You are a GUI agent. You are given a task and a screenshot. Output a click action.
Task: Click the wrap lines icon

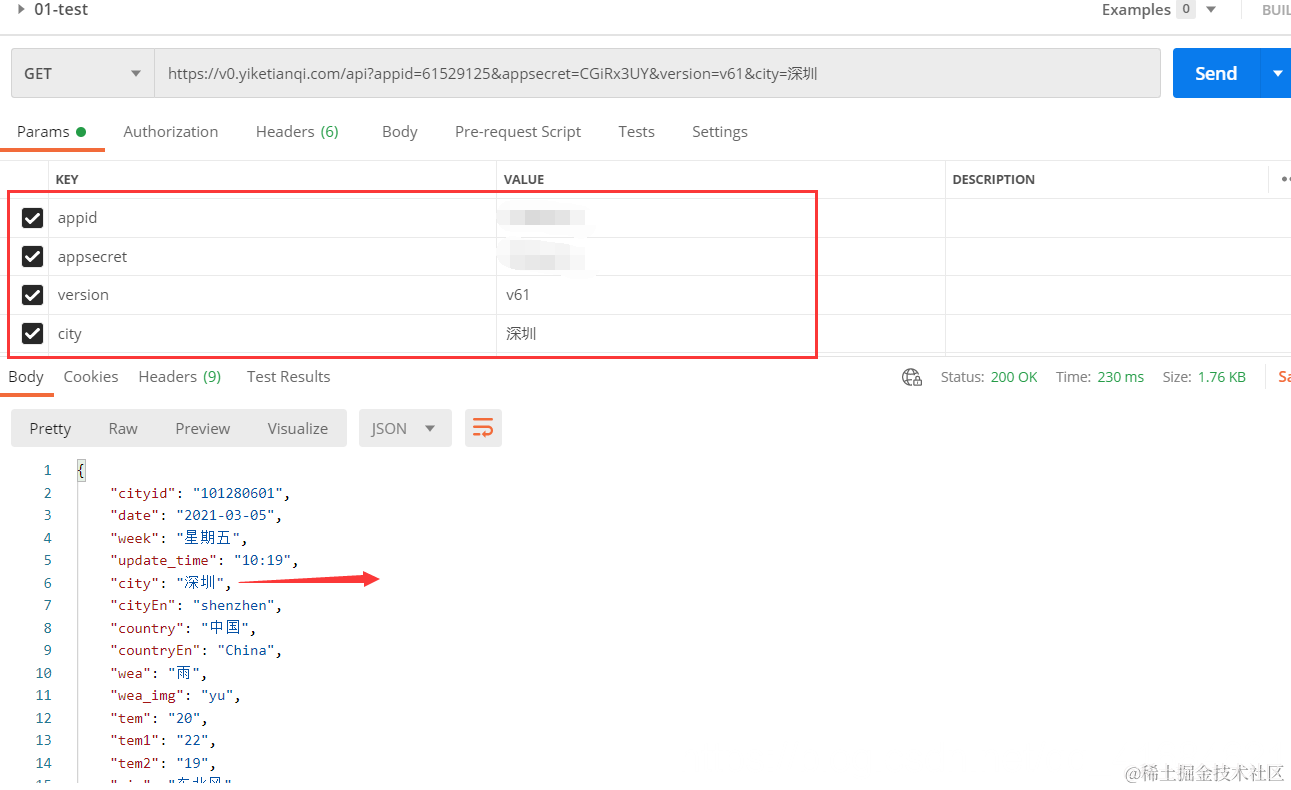point(483,428)
